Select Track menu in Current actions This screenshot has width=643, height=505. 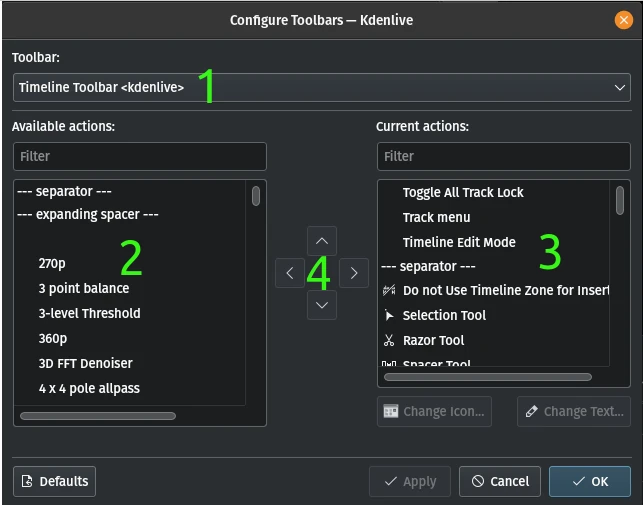point(436,217)
